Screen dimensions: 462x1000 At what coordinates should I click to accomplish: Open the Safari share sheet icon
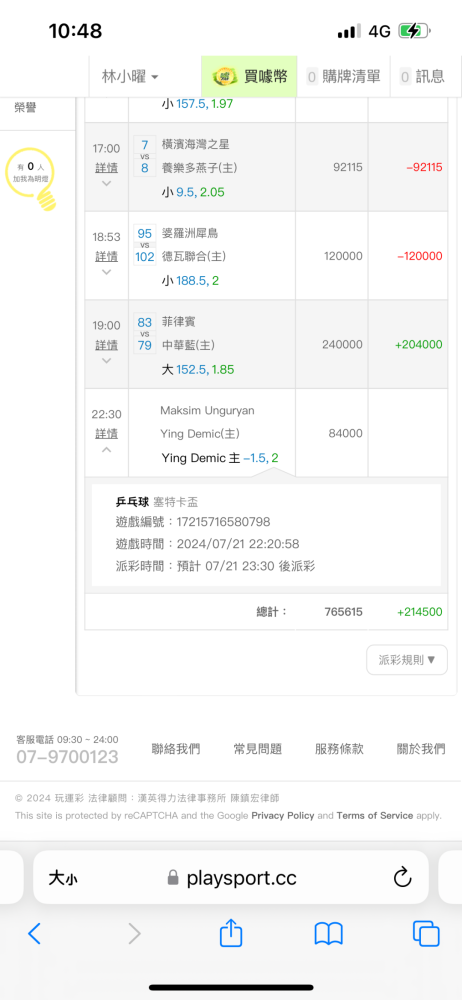pyautogui.click(x=231, y=932)
